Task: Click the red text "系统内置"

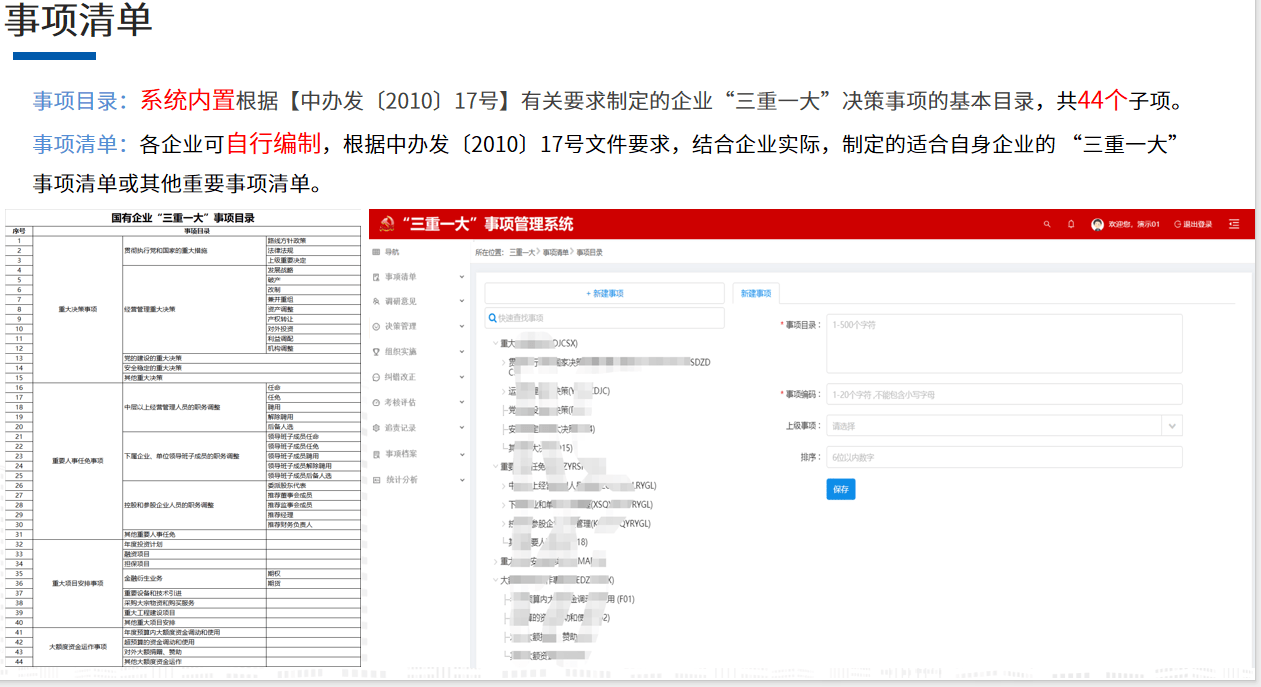Action: tap(187, 100)
